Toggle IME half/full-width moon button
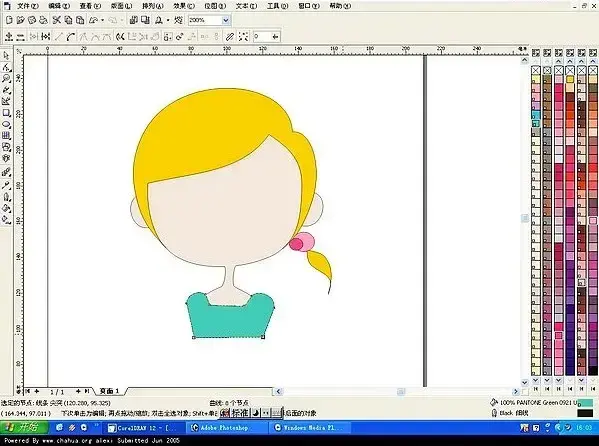 [256, 413]
